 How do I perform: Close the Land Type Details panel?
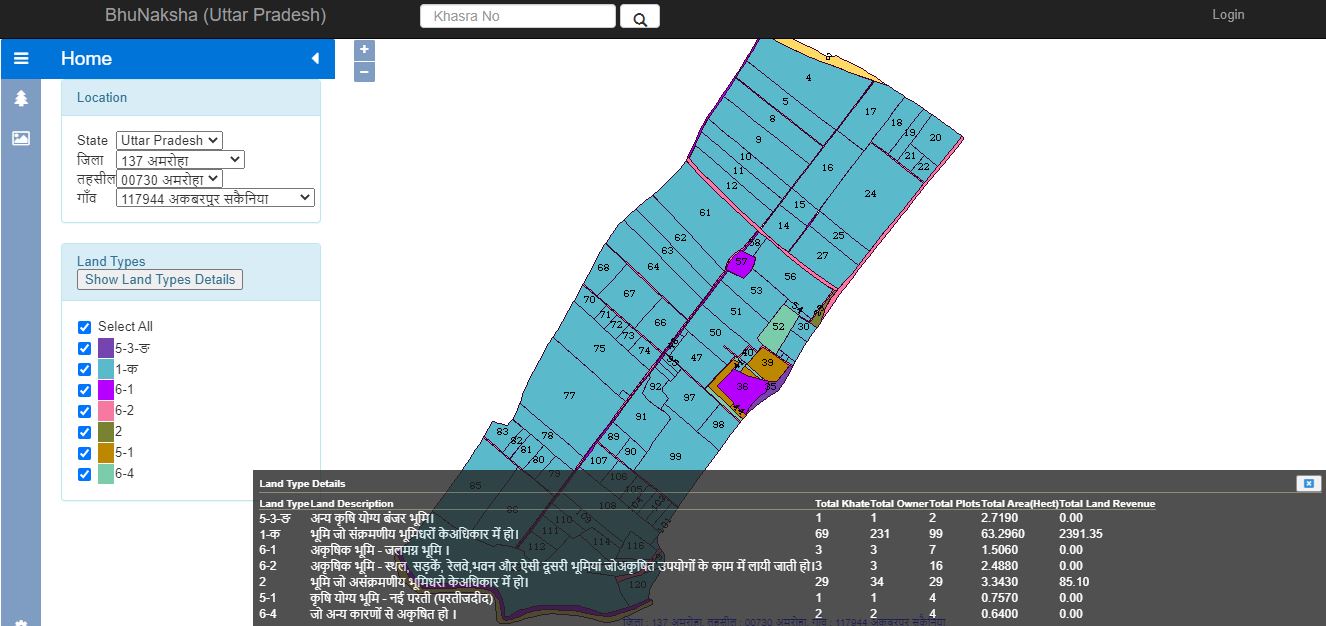point(1307,483)
